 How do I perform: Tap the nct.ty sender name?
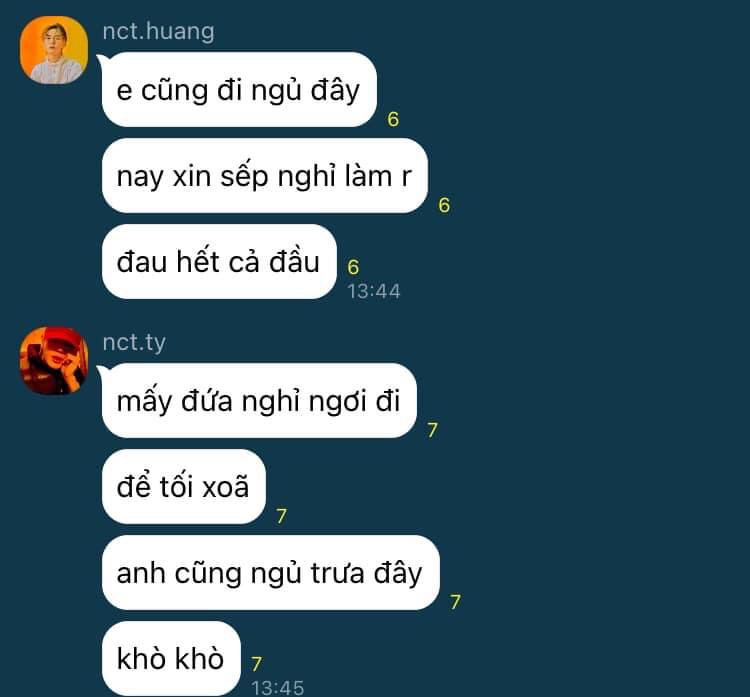coord(134,343)
